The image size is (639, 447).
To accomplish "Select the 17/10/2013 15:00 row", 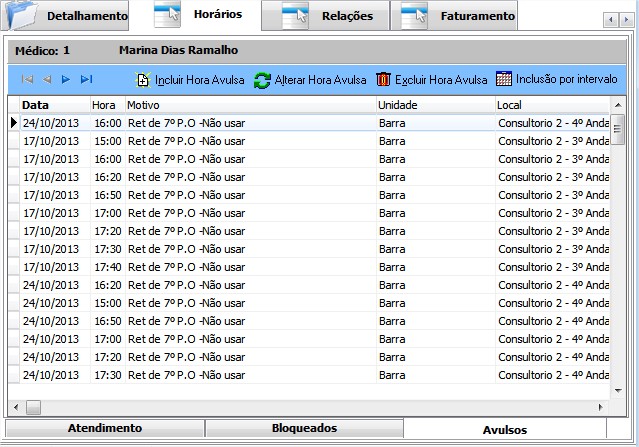I will pos(200,141).
